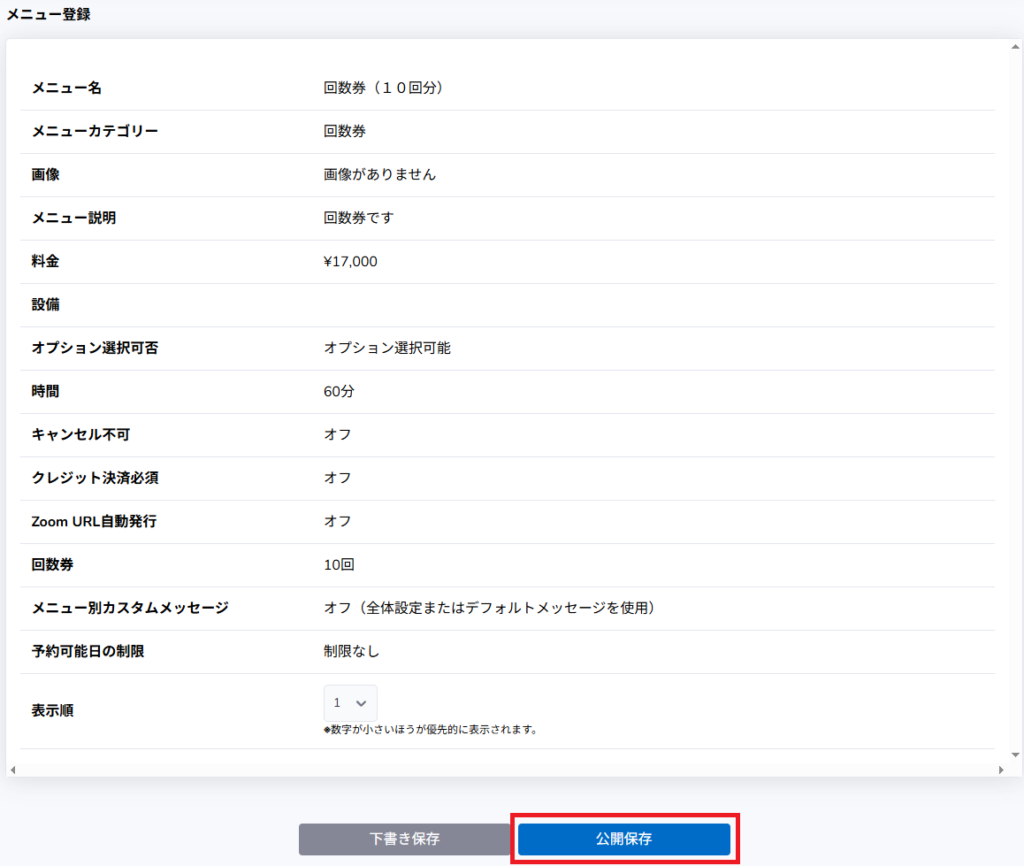Screen dimensions: 1024x866
Task: Click the scroll up arrow in the panel
Action: point(1015,47)
